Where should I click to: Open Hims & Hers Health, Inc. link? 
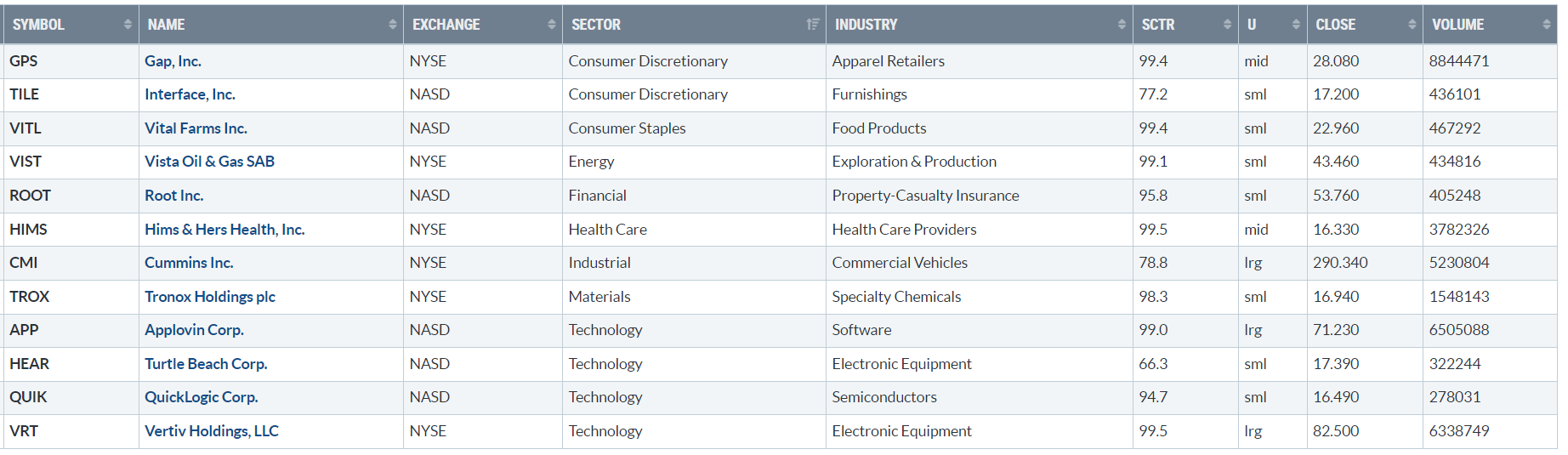[224, 230]
